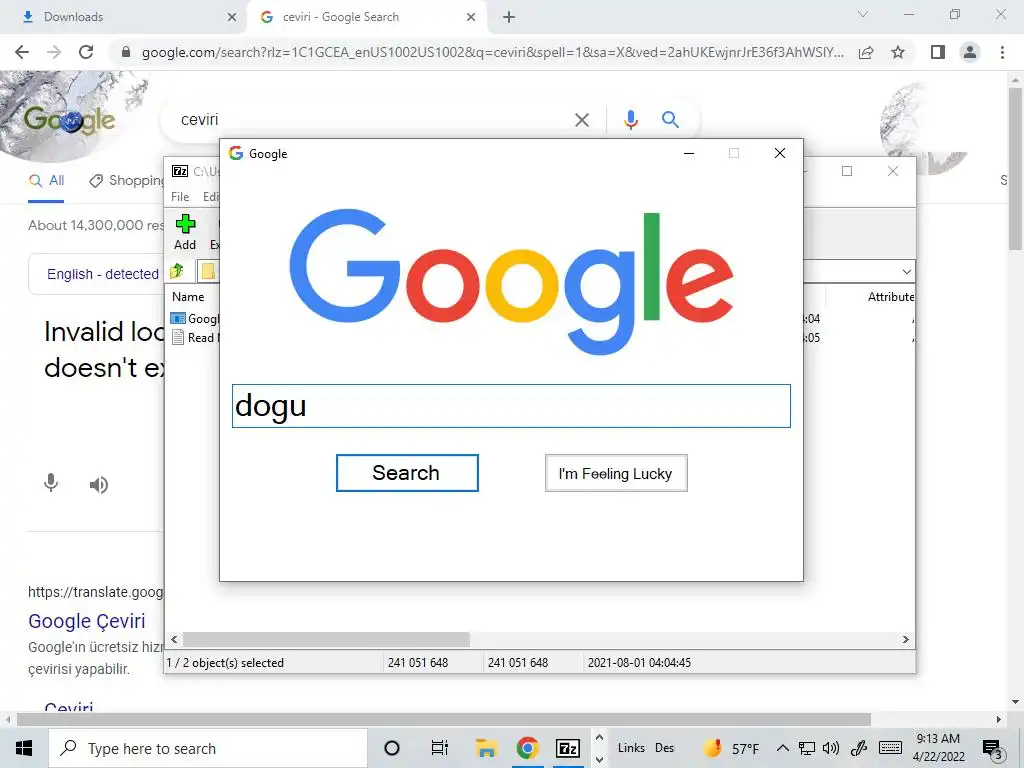Clear the ceviri search with X icon
This screenshot has width=1024, height=768.
pos(581,120)
